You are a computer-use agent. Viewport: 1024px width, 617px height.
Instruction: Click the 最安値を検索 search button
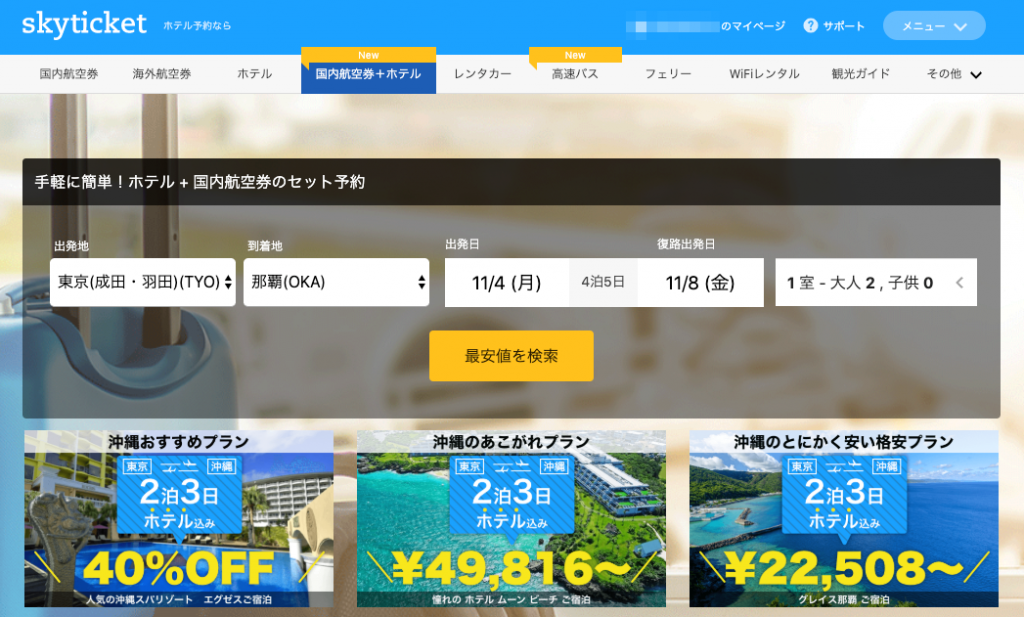[x=511, y=355]
